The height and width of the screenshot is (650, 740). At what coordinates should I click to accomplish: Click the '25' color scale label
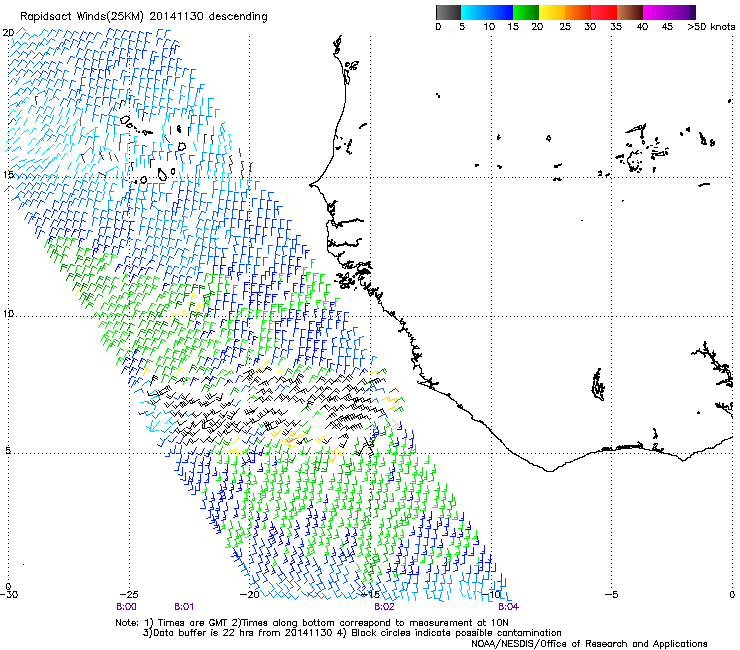coord(565,27)
